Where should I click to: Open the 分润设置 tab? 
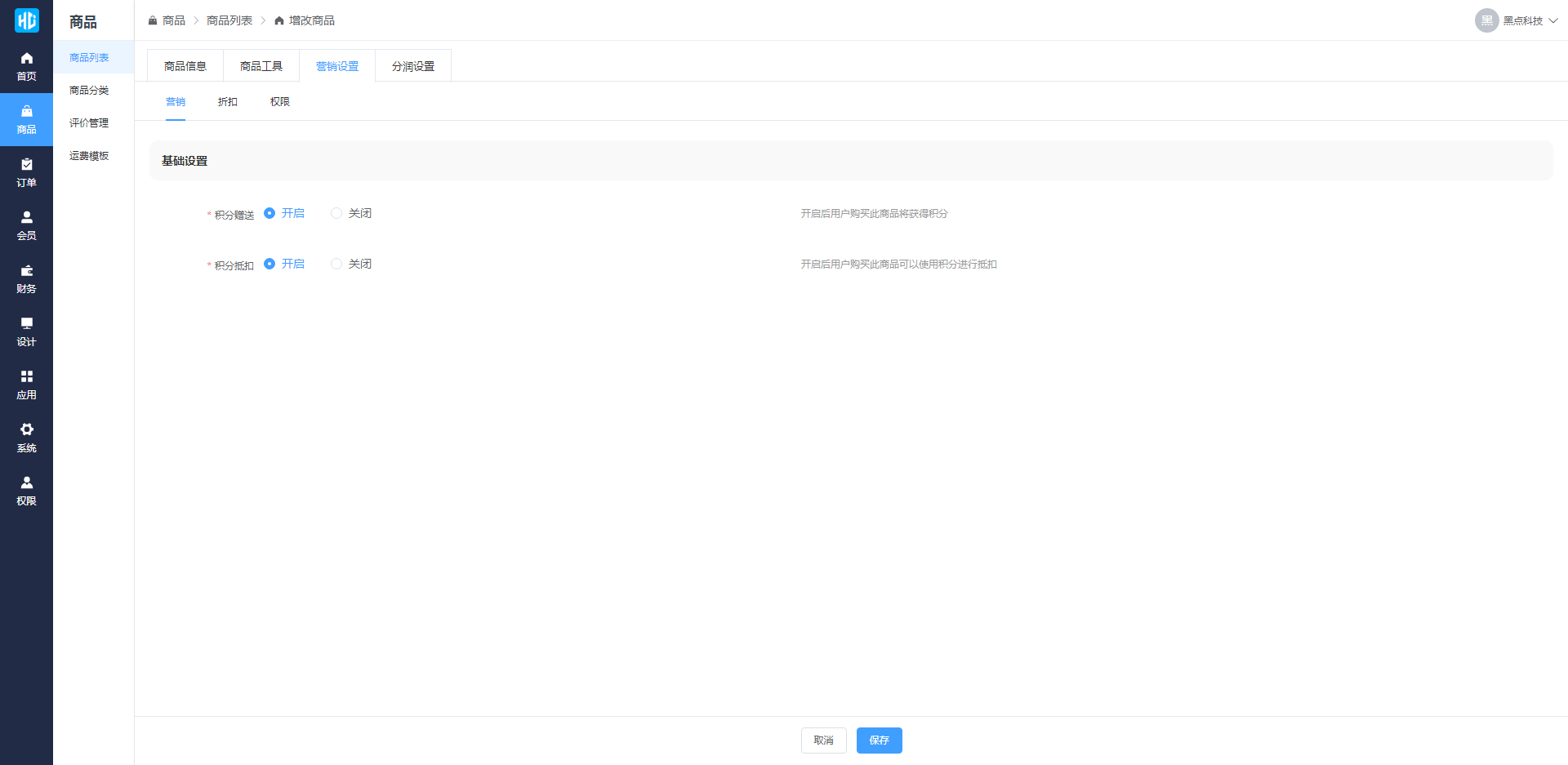(x=413, y=66)
